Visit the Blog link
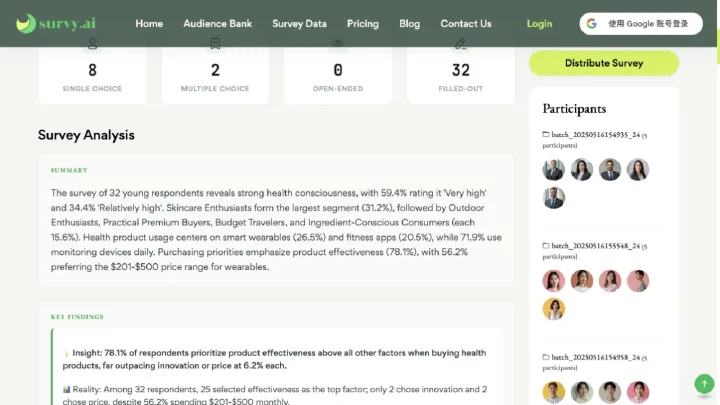720x405 pixels. (x=410, y=23)
